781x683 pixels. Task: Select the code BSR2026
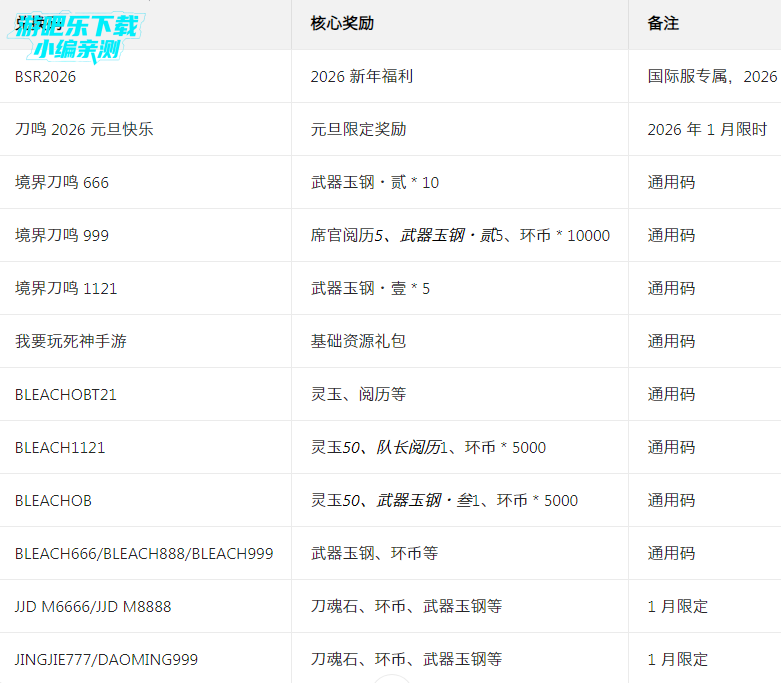click(45, 77)
